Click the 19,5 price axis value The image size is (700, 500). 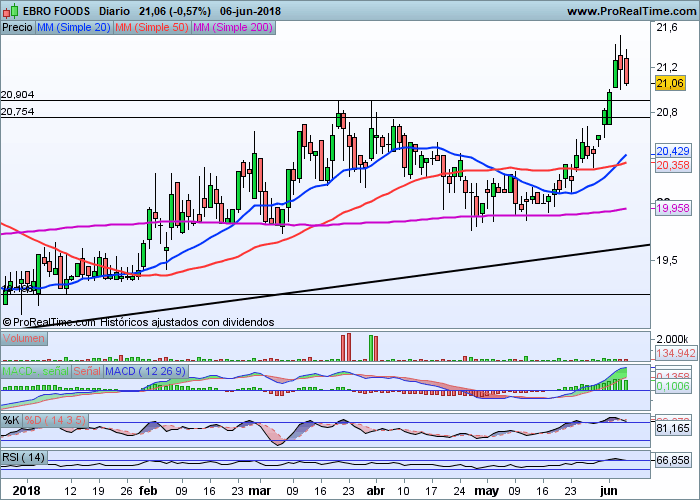point(667,260)
